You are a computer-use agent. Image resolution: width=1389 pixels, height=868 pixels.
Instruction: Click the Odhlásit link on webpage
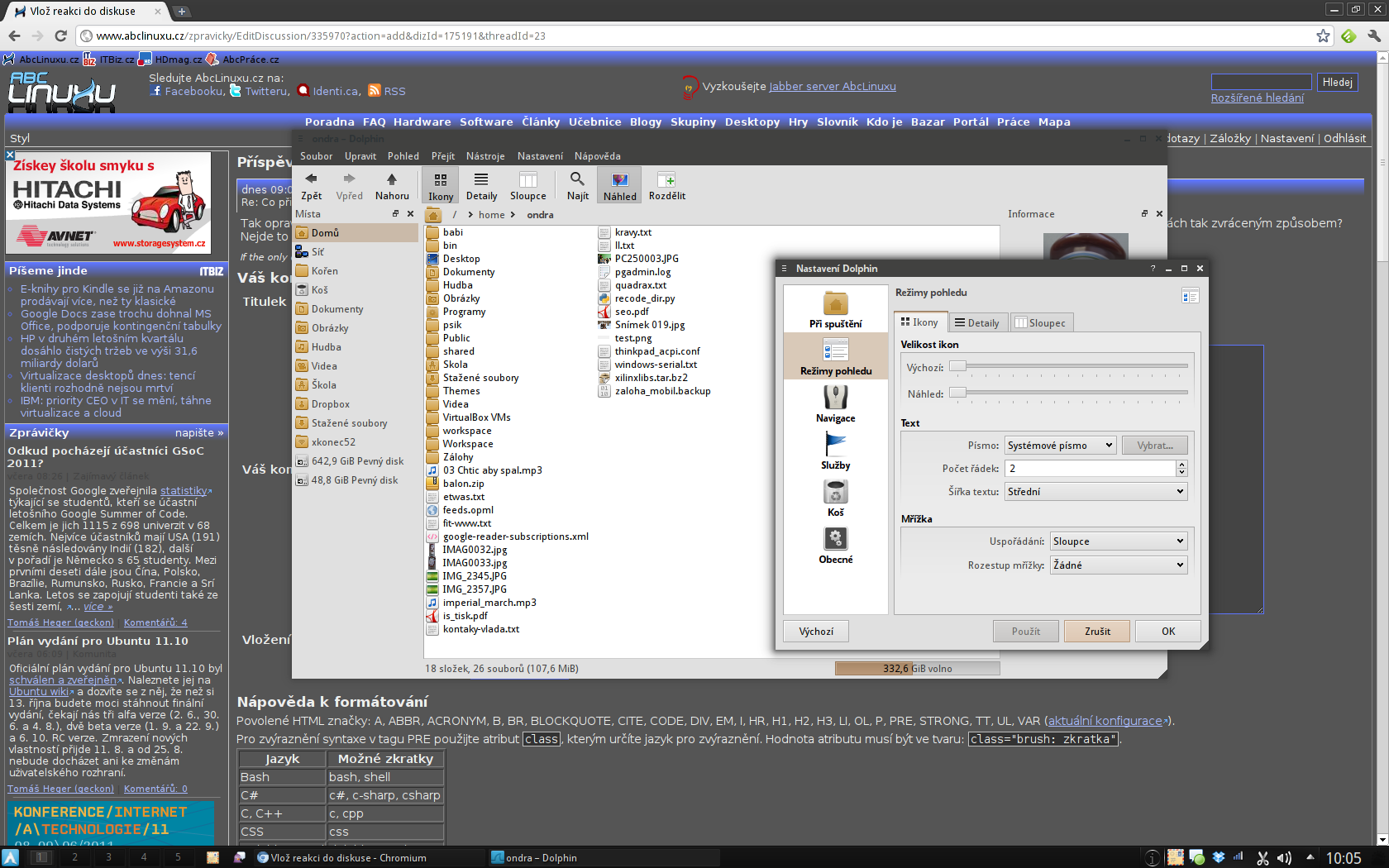(1344, 138)
